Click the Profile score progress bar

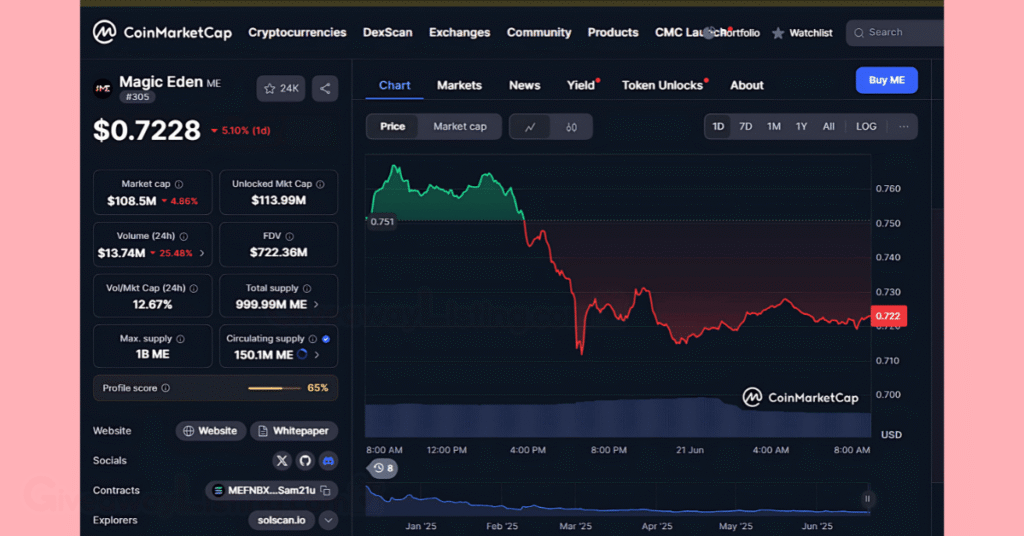point(274,388)
